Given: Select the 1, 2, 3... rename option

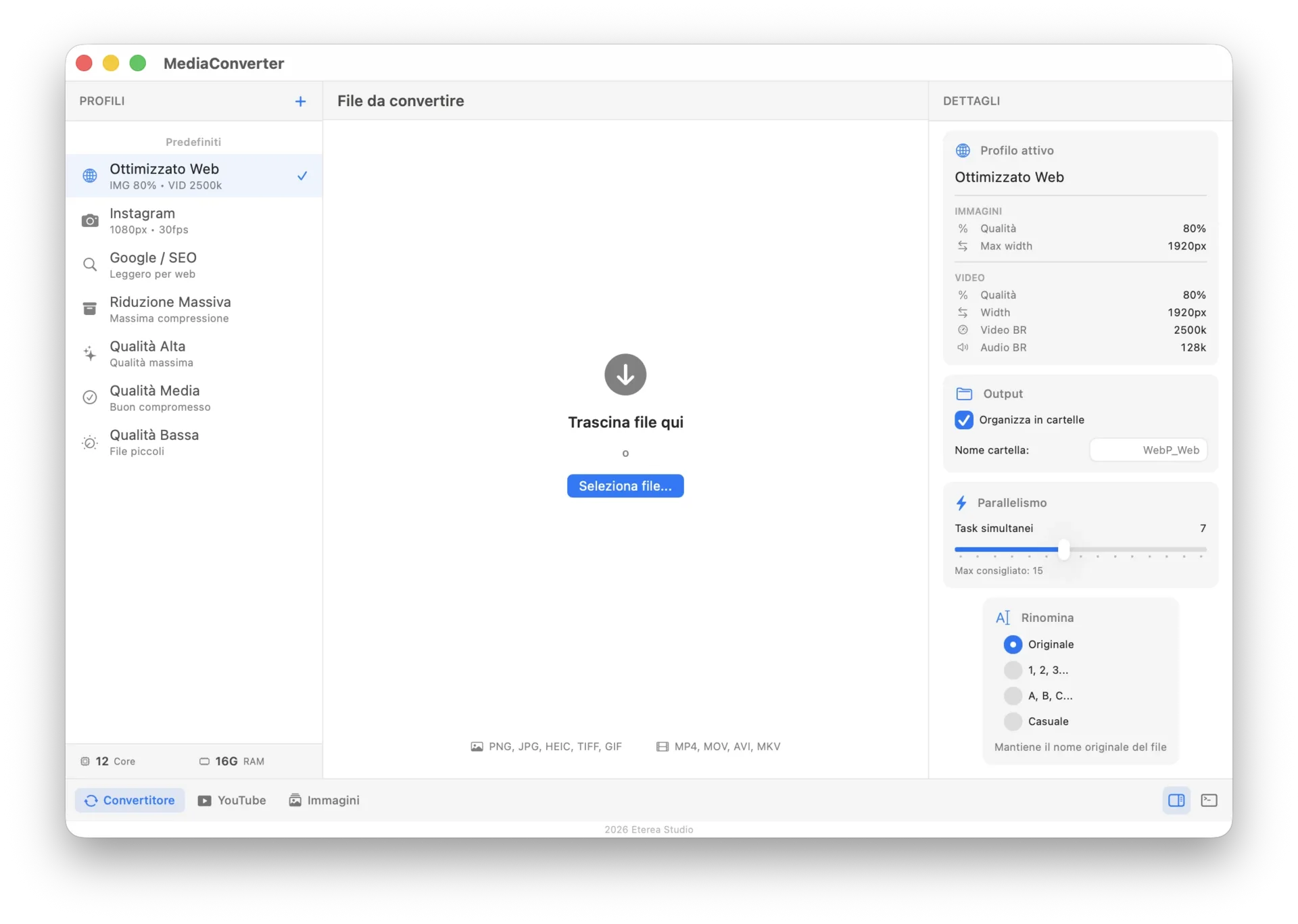Looking at the screenshot, I should 1013,670.
